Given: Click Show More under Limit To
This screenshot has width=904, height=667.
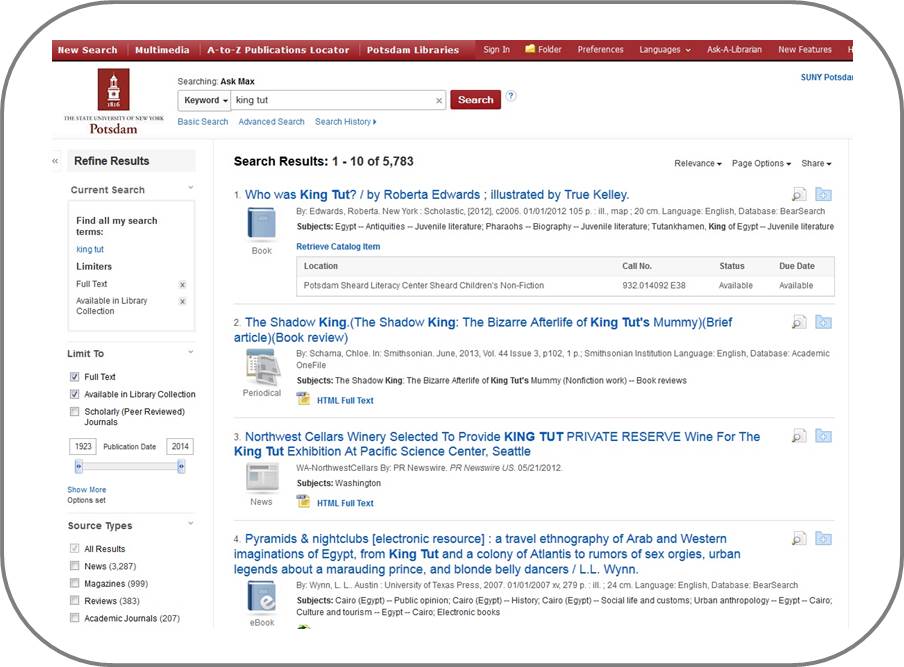Looking at the screenshot, I should click(x=86, y=489).
